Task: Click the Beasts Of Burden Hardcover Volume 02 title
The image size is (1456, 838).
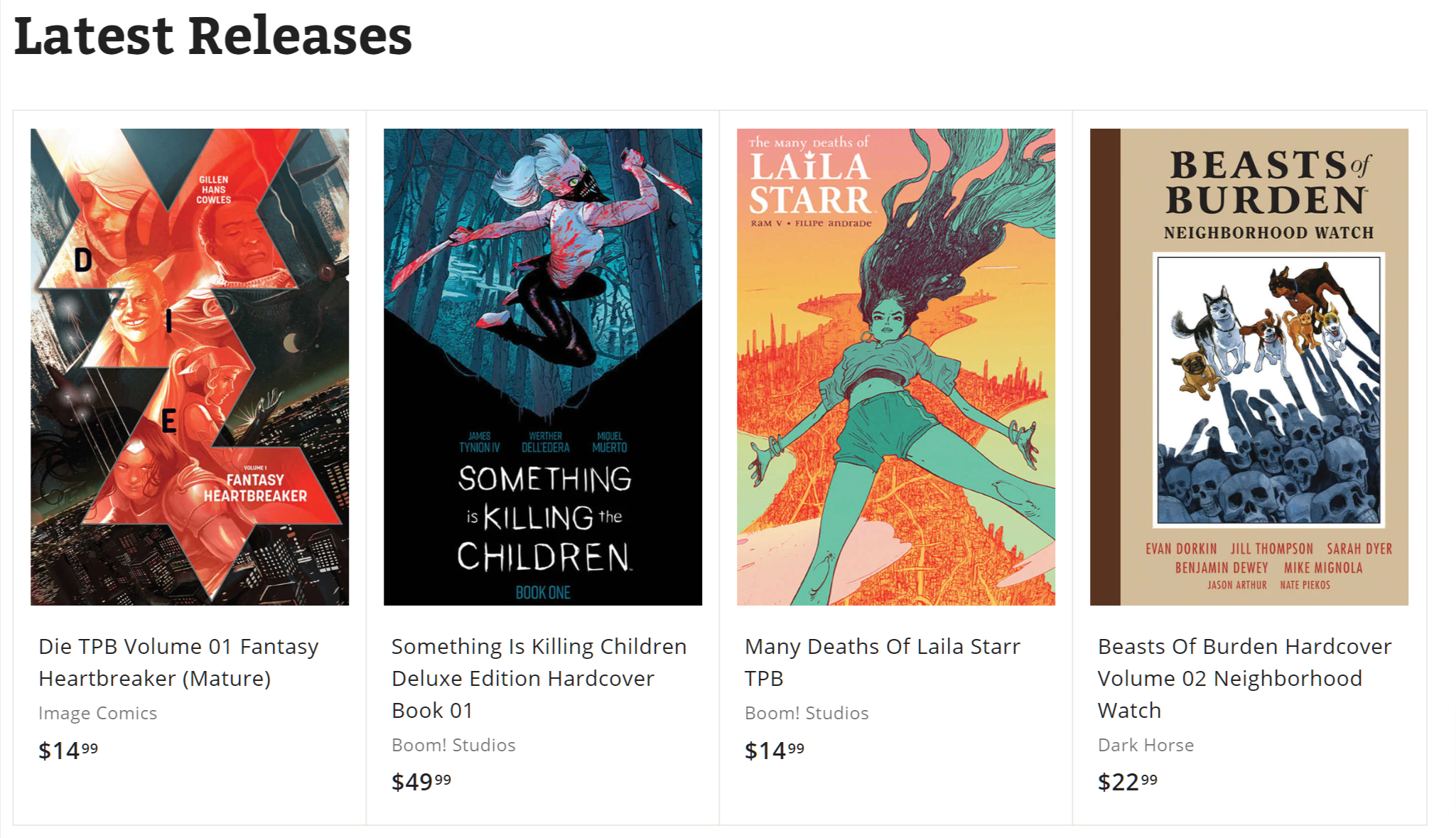Action: click(x=1244, y=678)
